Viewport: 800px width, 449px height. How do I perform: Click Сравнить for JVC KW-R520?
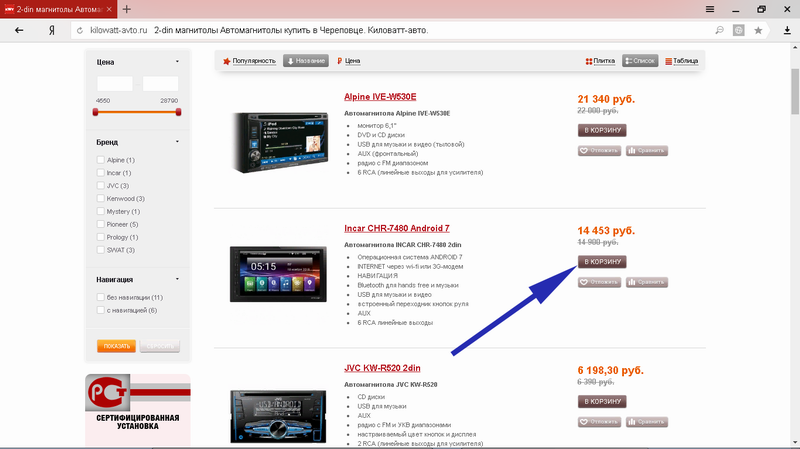point(647,422)
